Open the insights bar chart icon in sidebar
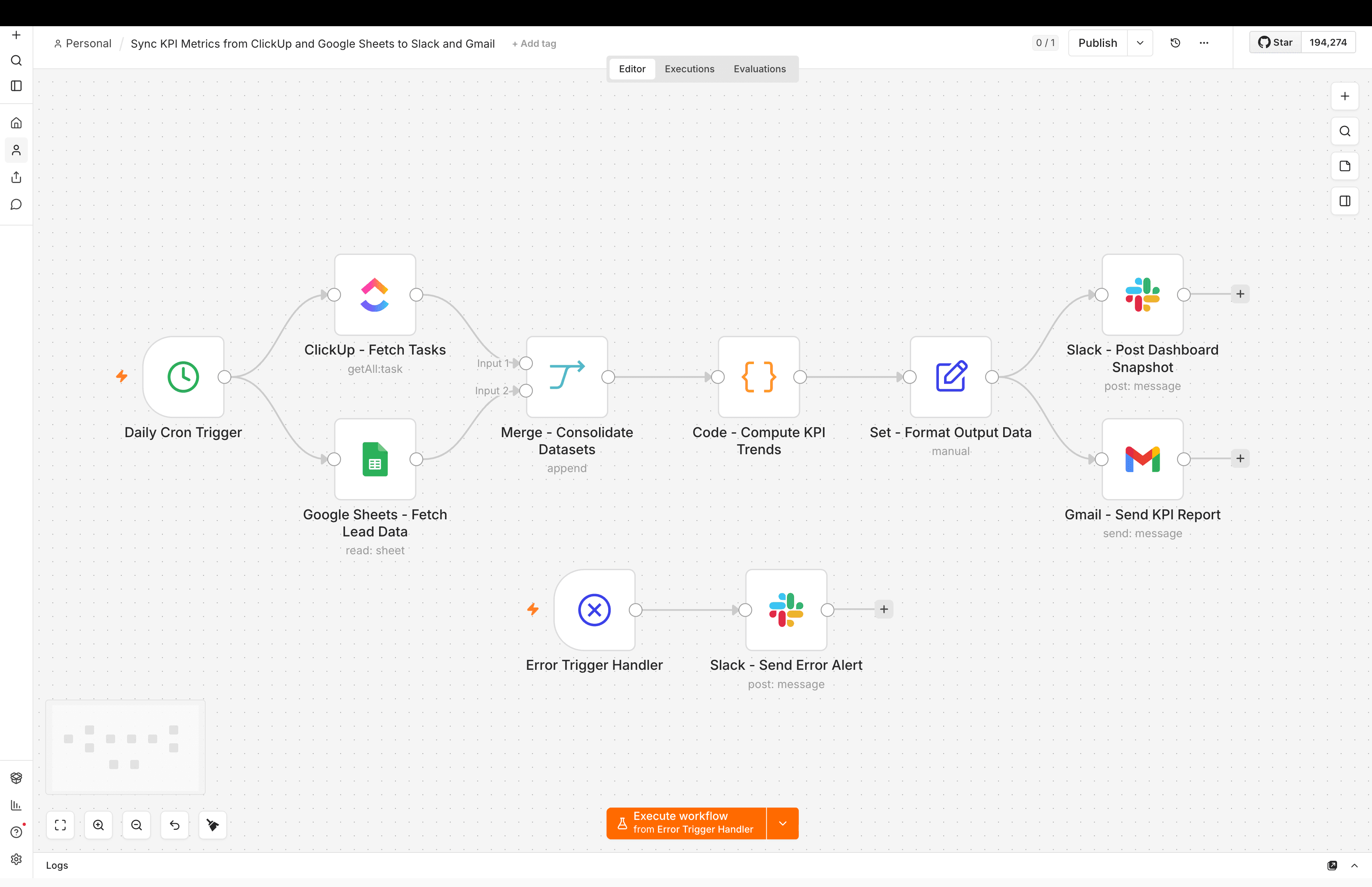 [x=16, y=805]
